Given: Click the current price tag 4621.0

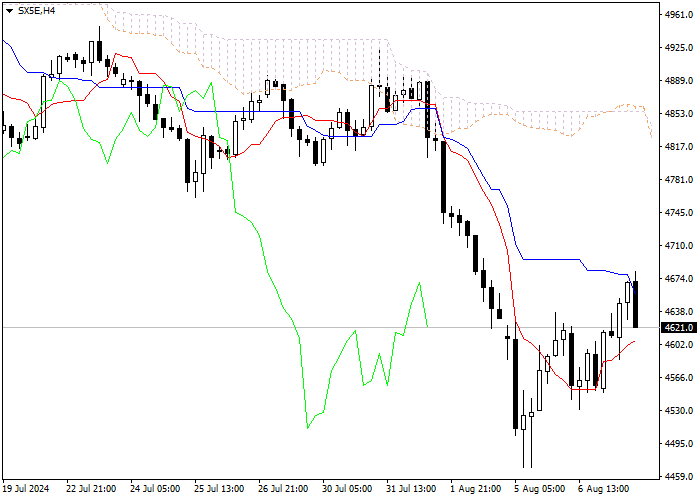Looking at the screenshot, I should pyautogui.click(x=679, y=328).
